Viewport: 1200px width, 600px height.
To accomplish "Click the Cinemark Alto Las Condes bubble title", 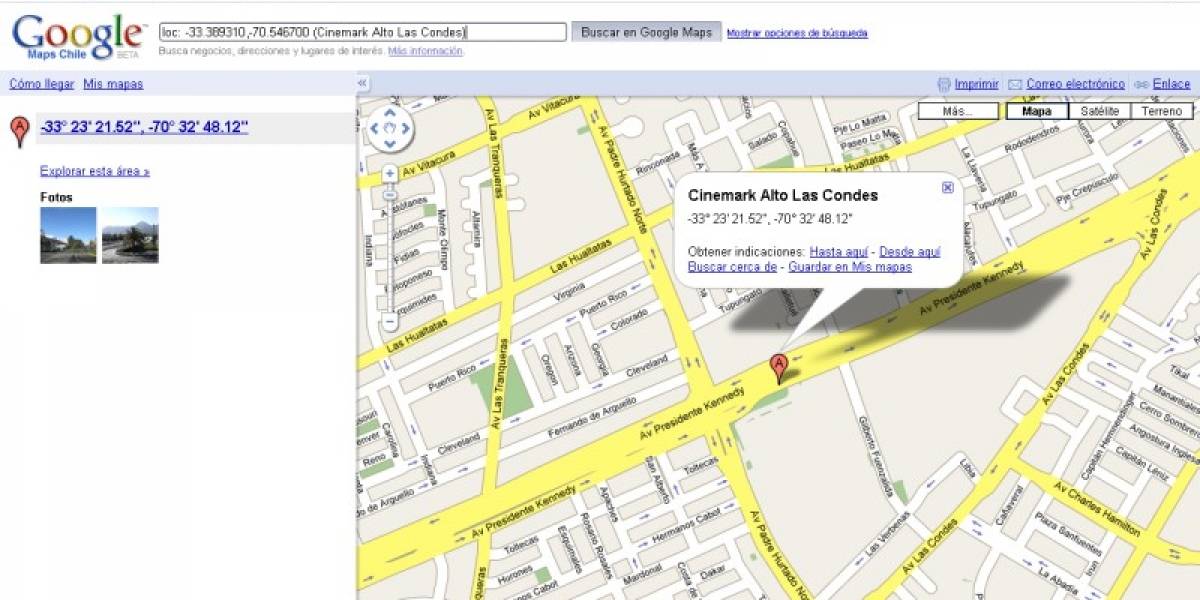I will point(783,195).
